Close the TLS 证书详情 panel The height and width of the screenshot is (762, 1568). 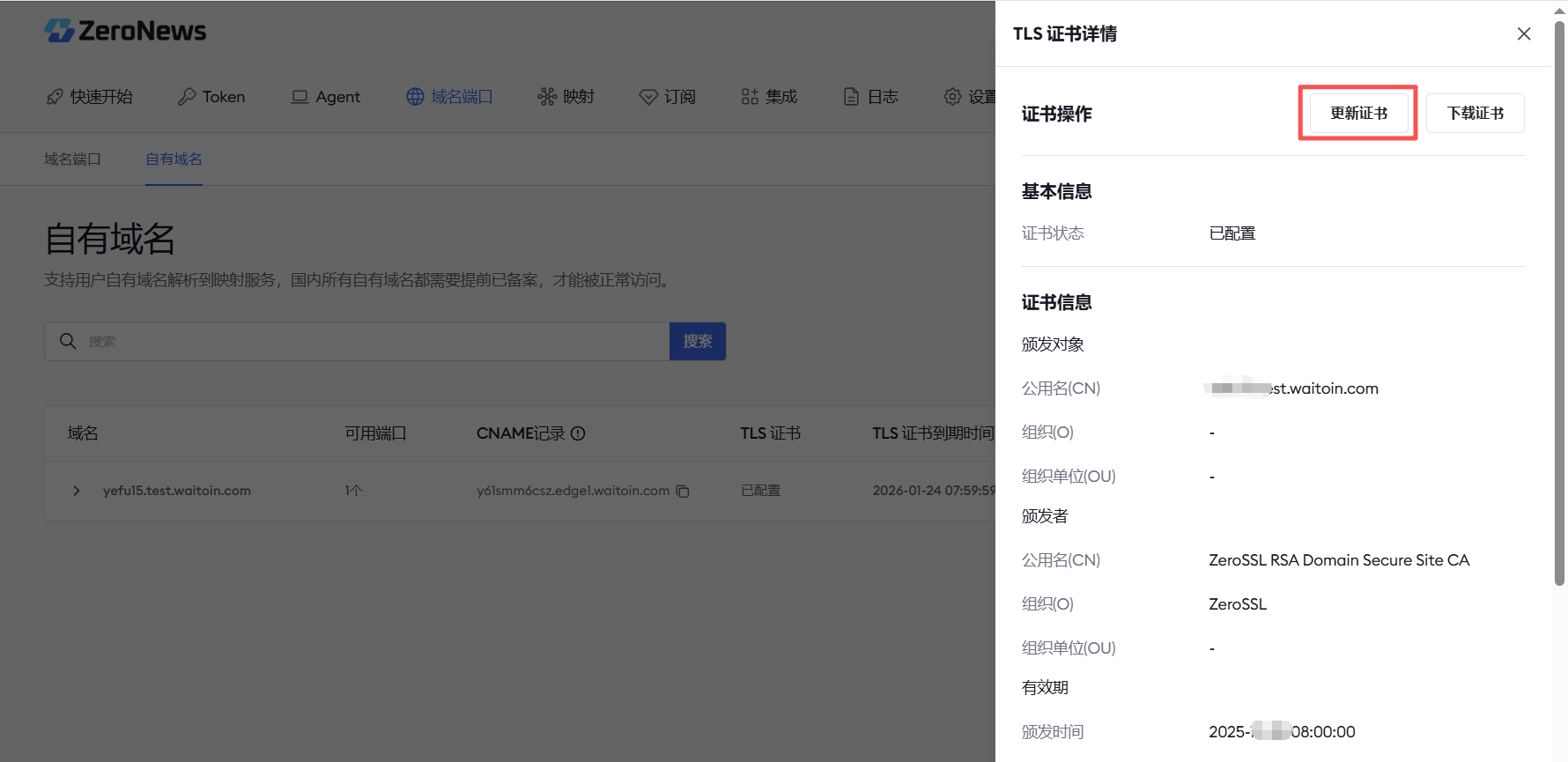[x=1524, y=33]
